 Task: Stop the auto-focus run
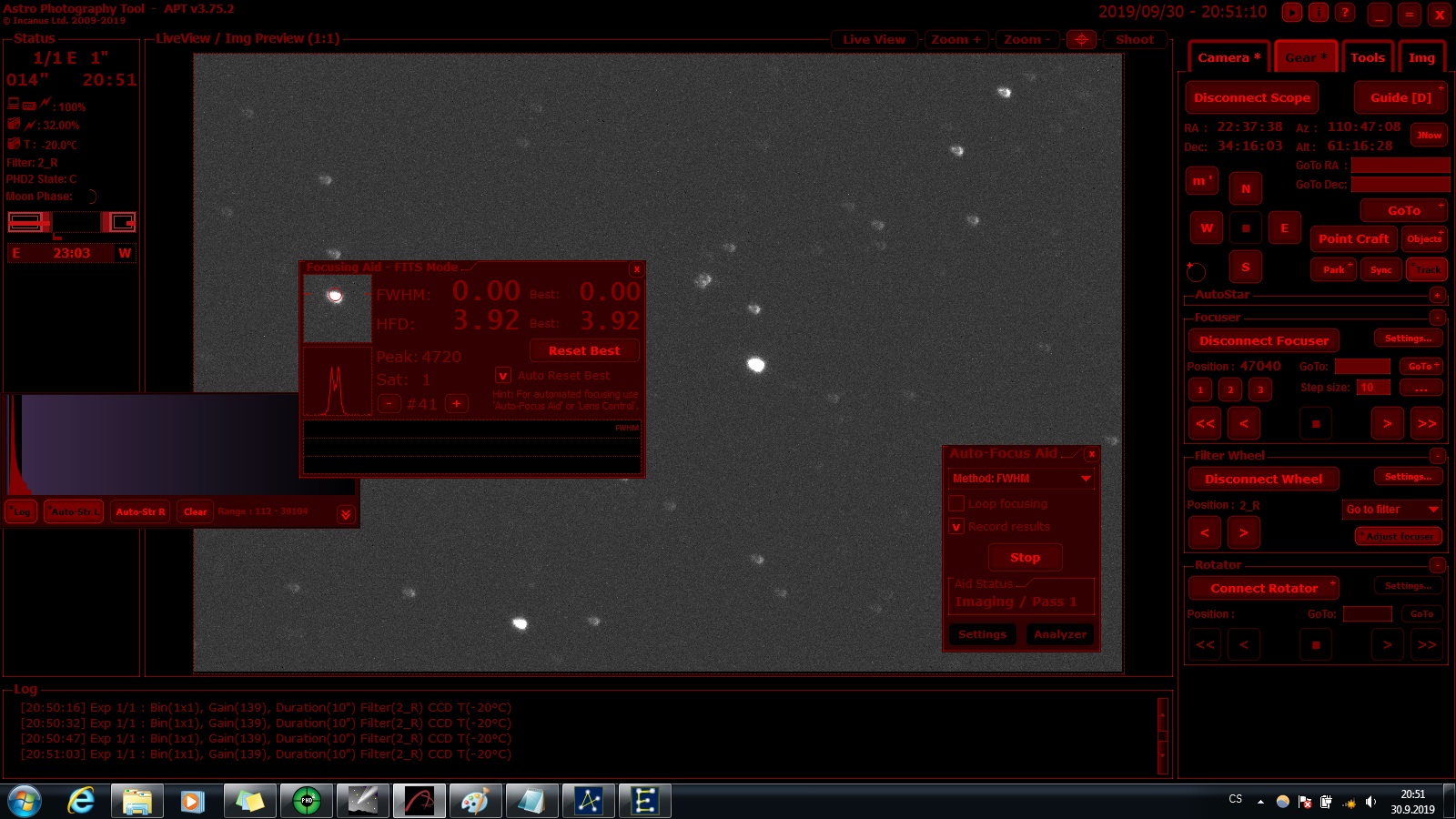point(1025,557)
